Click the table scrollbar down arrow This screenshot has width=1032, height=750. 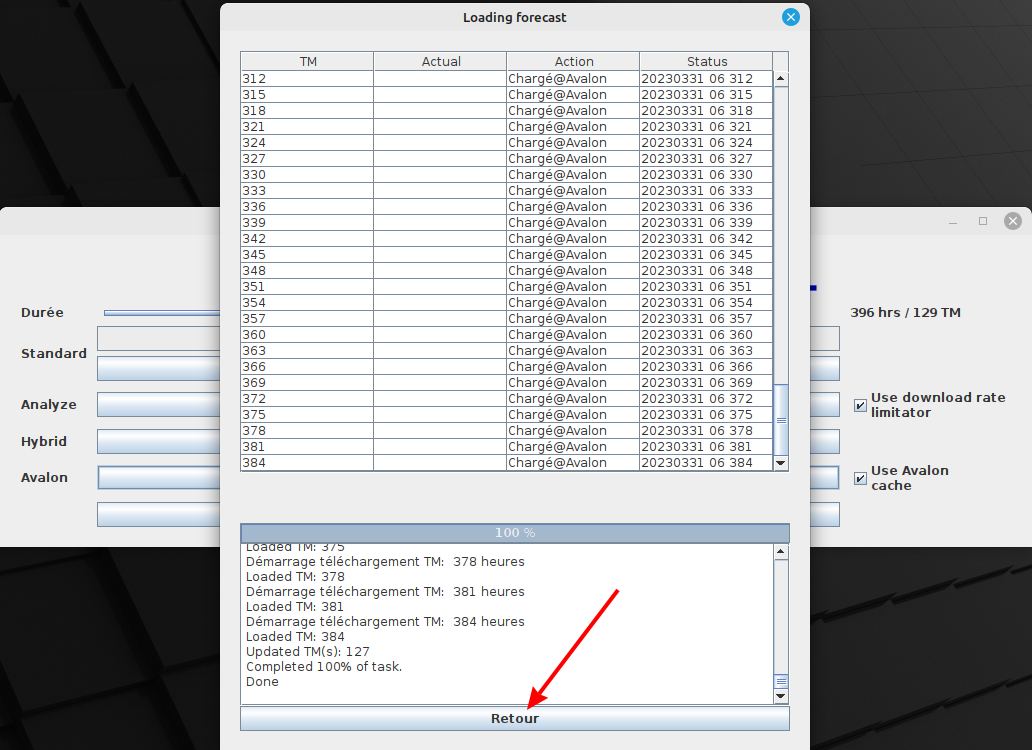click(781, 463)
